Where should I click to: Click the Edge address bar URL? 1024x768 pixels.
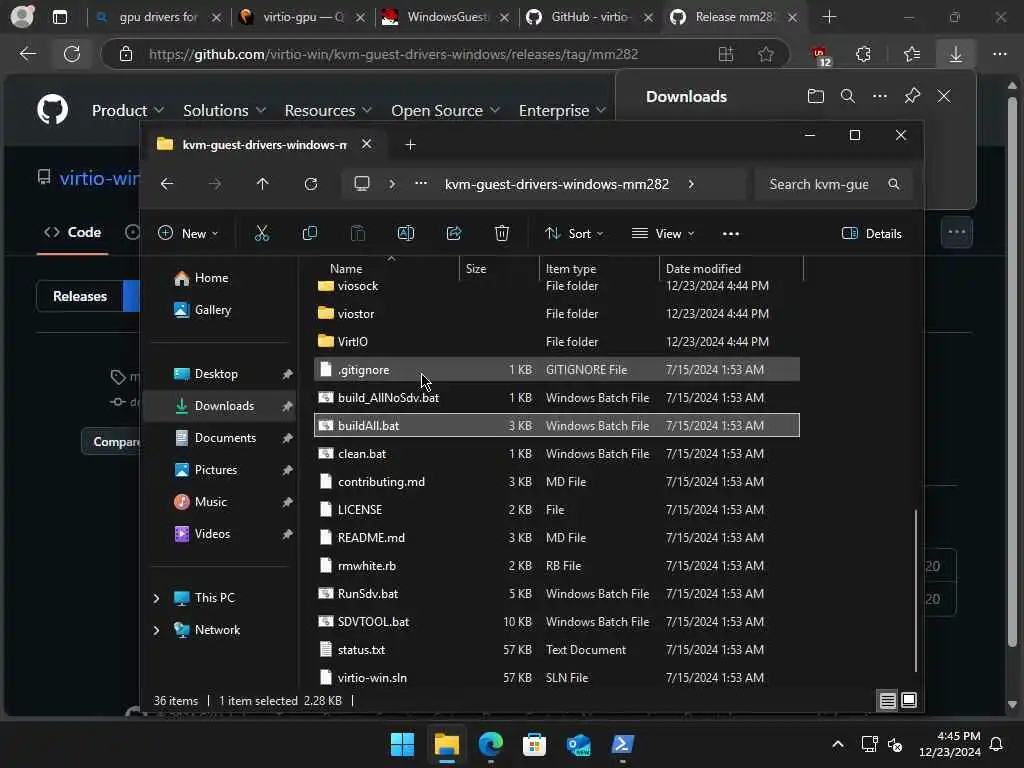point(393,54)
